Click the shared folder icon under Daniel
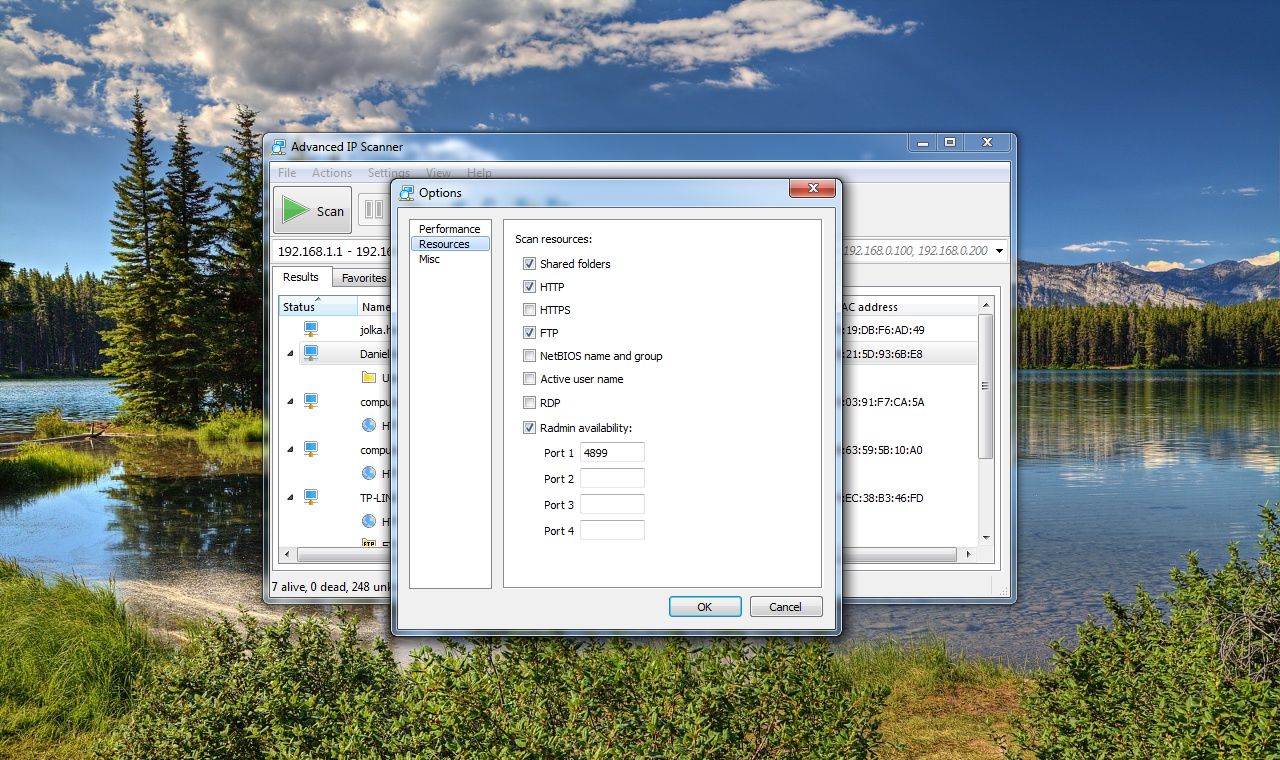Viewport: 1280px width, 760px height. coord(369,377)
